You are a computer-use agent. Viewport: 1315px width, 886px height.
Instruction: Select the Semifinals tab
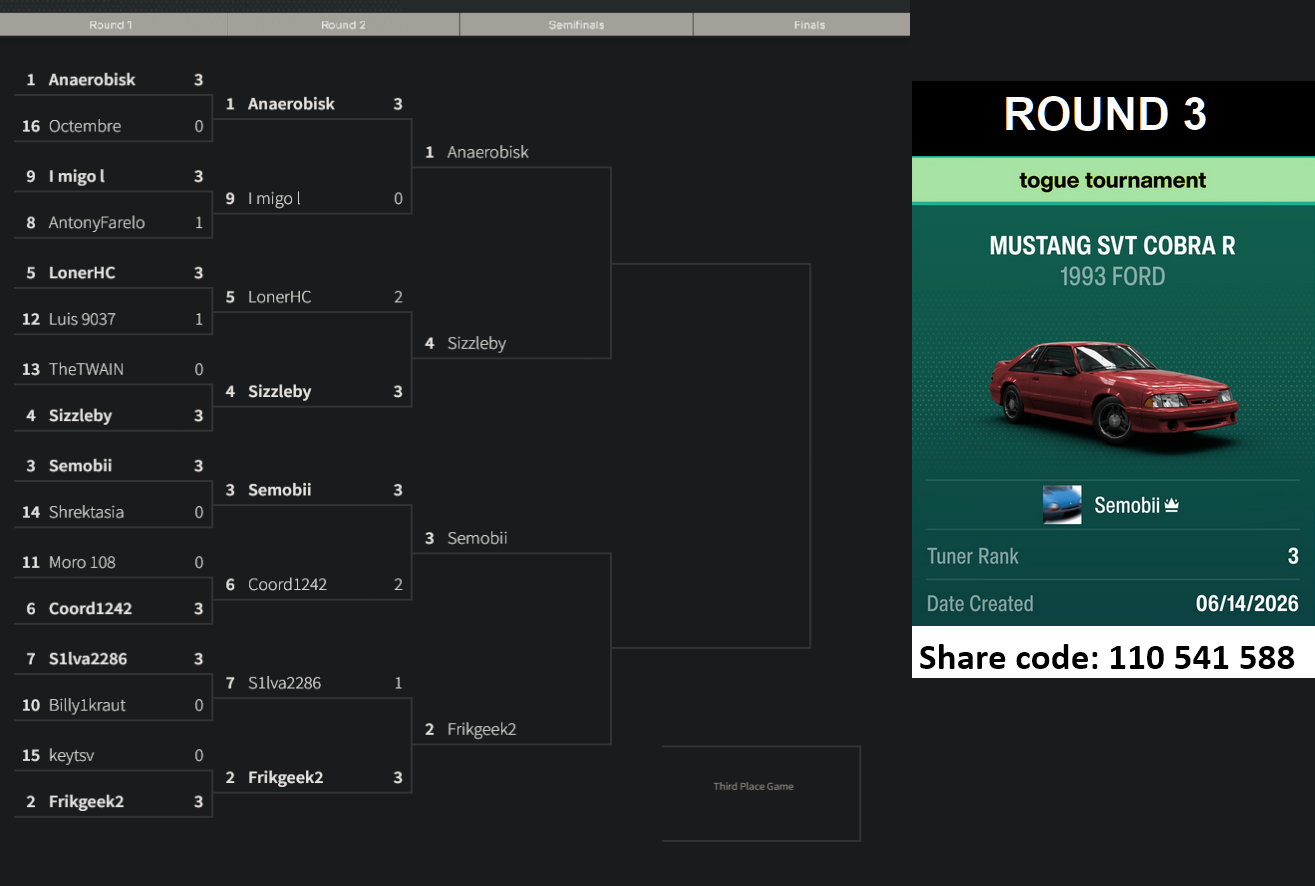576,25
